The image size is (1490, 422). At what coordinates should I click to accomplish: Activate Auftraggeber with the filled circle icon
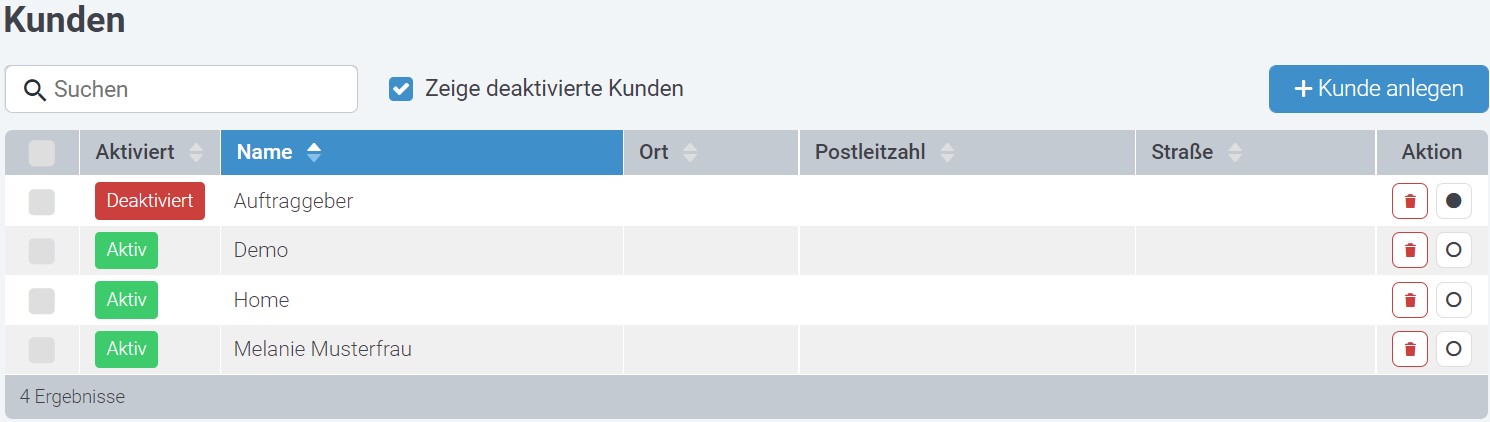tap(1454, 201)
